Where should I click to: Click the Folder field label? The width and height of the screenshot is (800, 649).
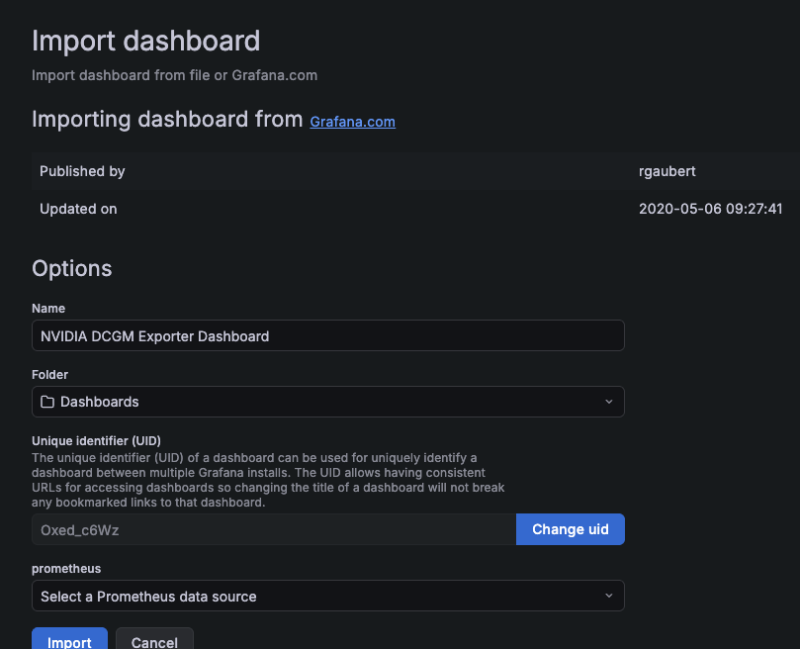49,375
